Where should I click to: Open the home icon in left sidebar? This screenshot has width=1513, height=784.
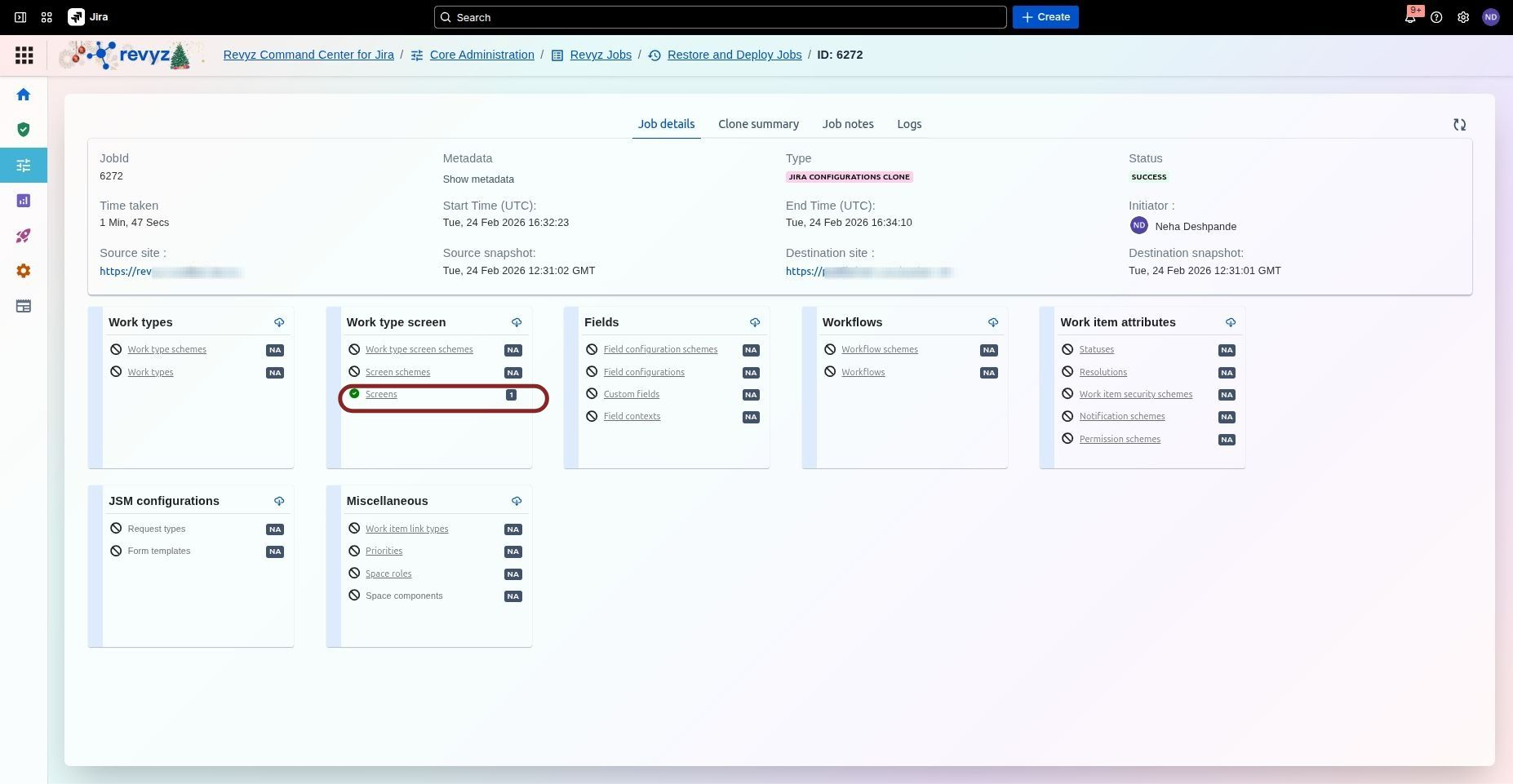click(x=24, y=95)
